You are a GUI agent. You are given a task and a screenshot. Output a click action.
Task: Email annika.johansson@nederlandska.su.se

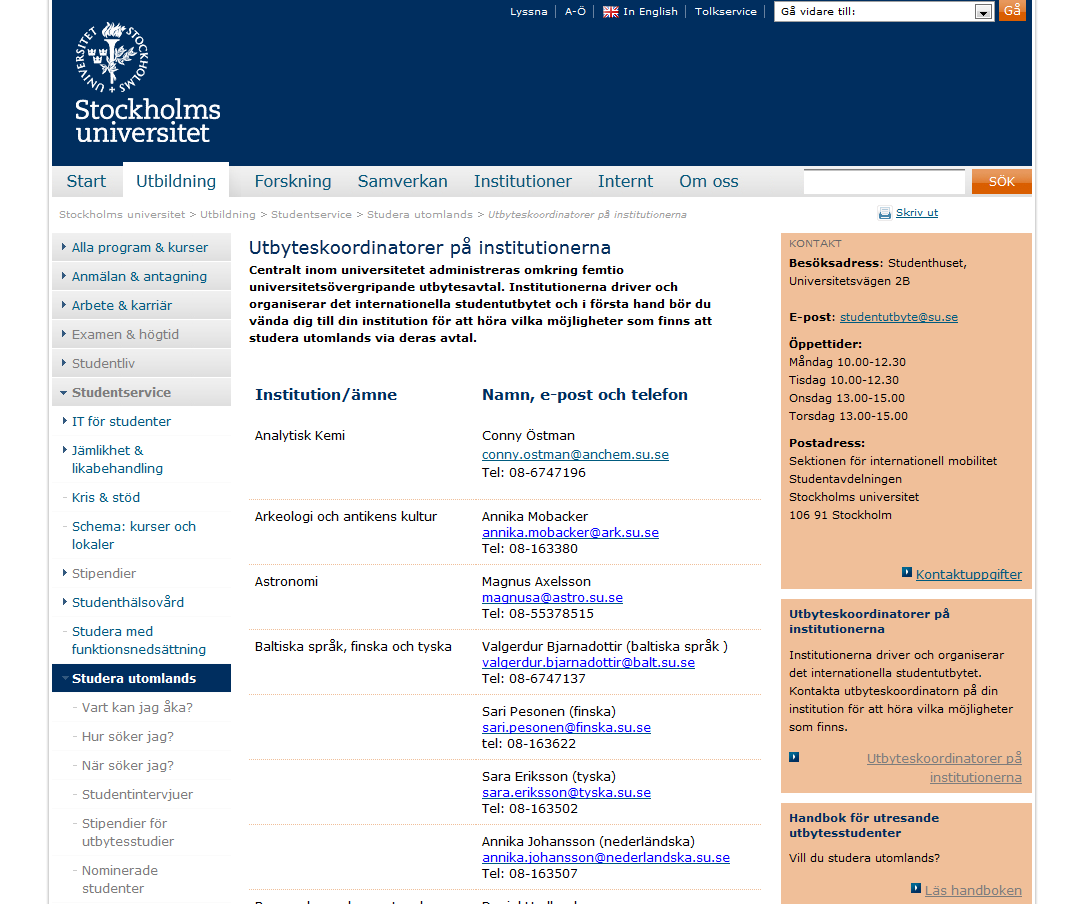[x=606, y=858]
